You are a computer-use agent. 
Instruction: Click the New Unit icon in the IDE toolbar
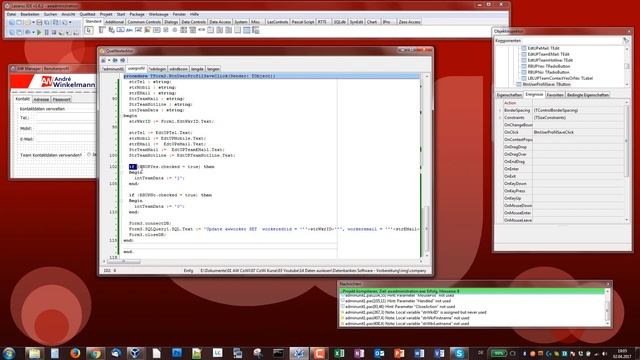11,22
